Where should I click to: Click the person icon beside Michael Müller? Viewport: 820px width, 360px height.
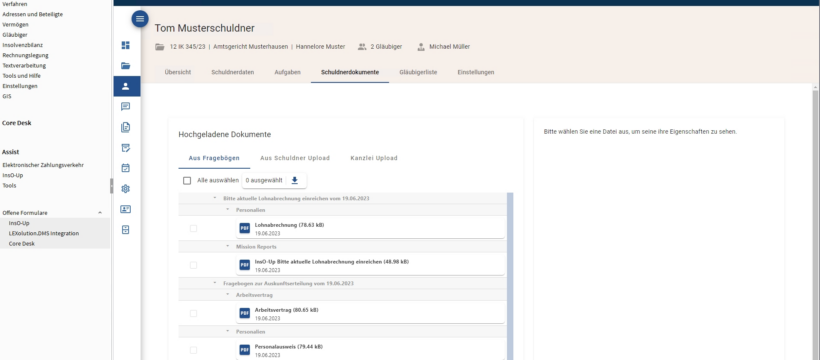[x=421, y=47]
